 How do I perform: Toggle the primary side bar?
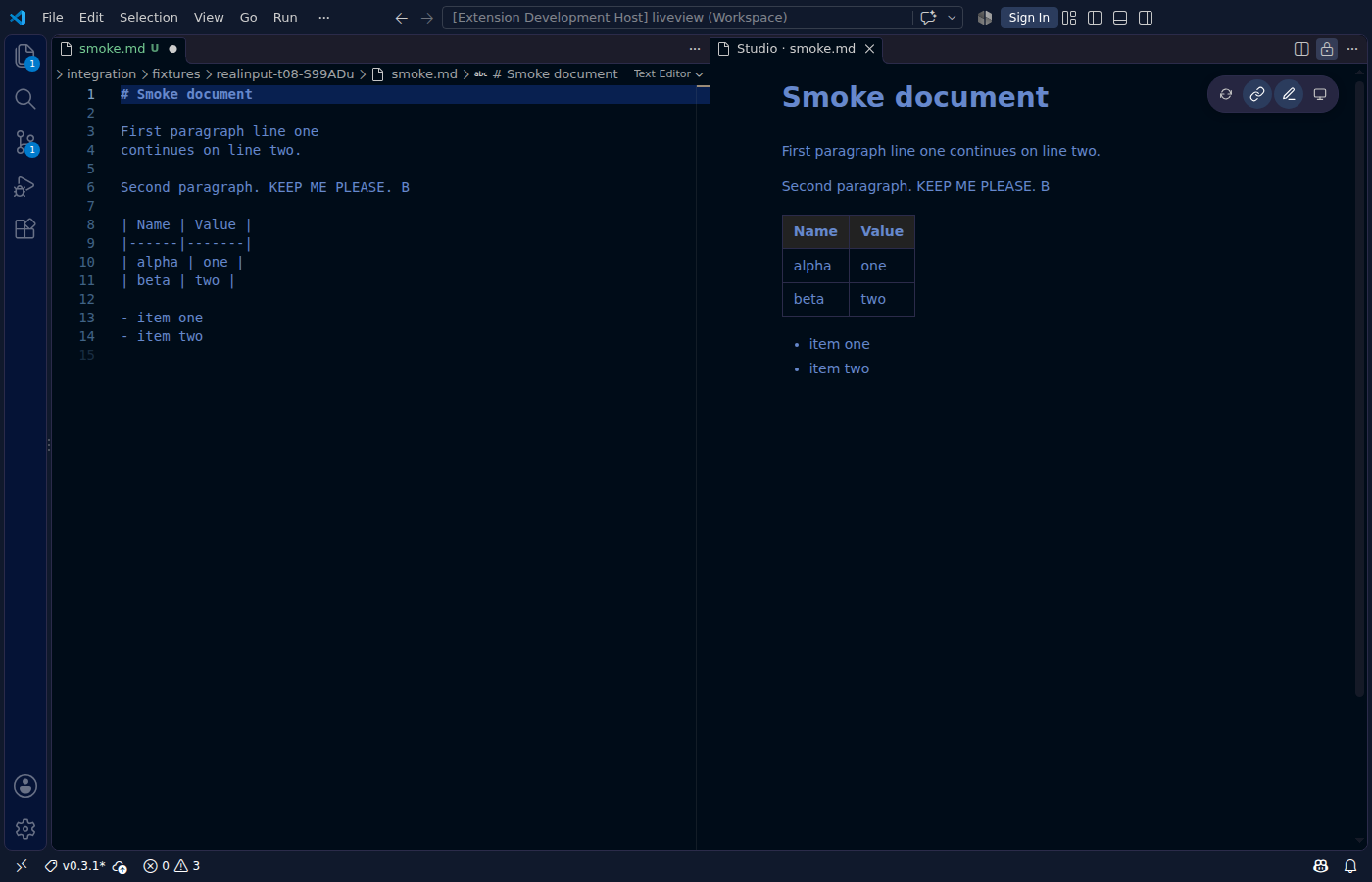[1095, 18]
